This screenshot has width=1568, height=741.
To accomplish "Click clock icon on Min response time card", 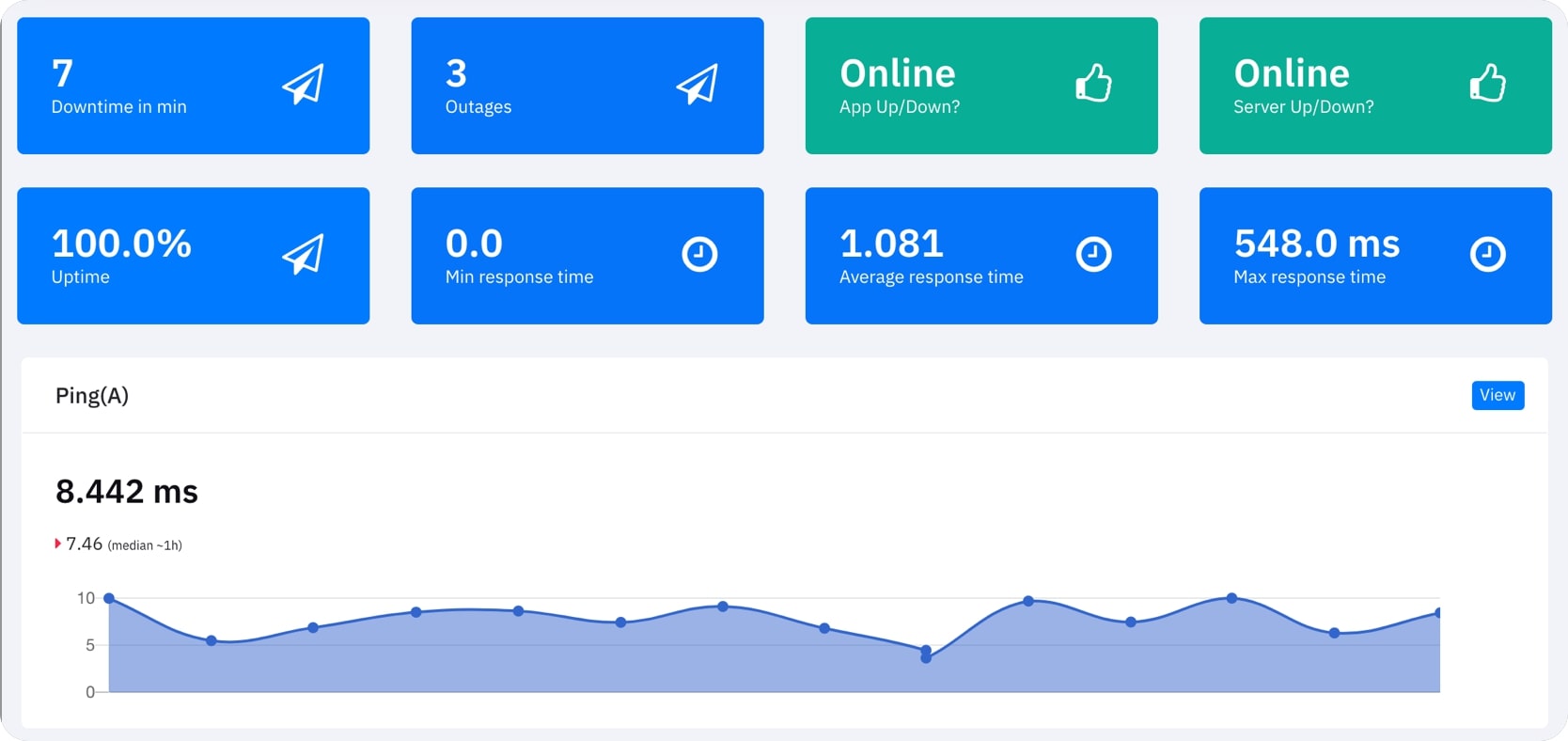I will (x=699, y=254).
